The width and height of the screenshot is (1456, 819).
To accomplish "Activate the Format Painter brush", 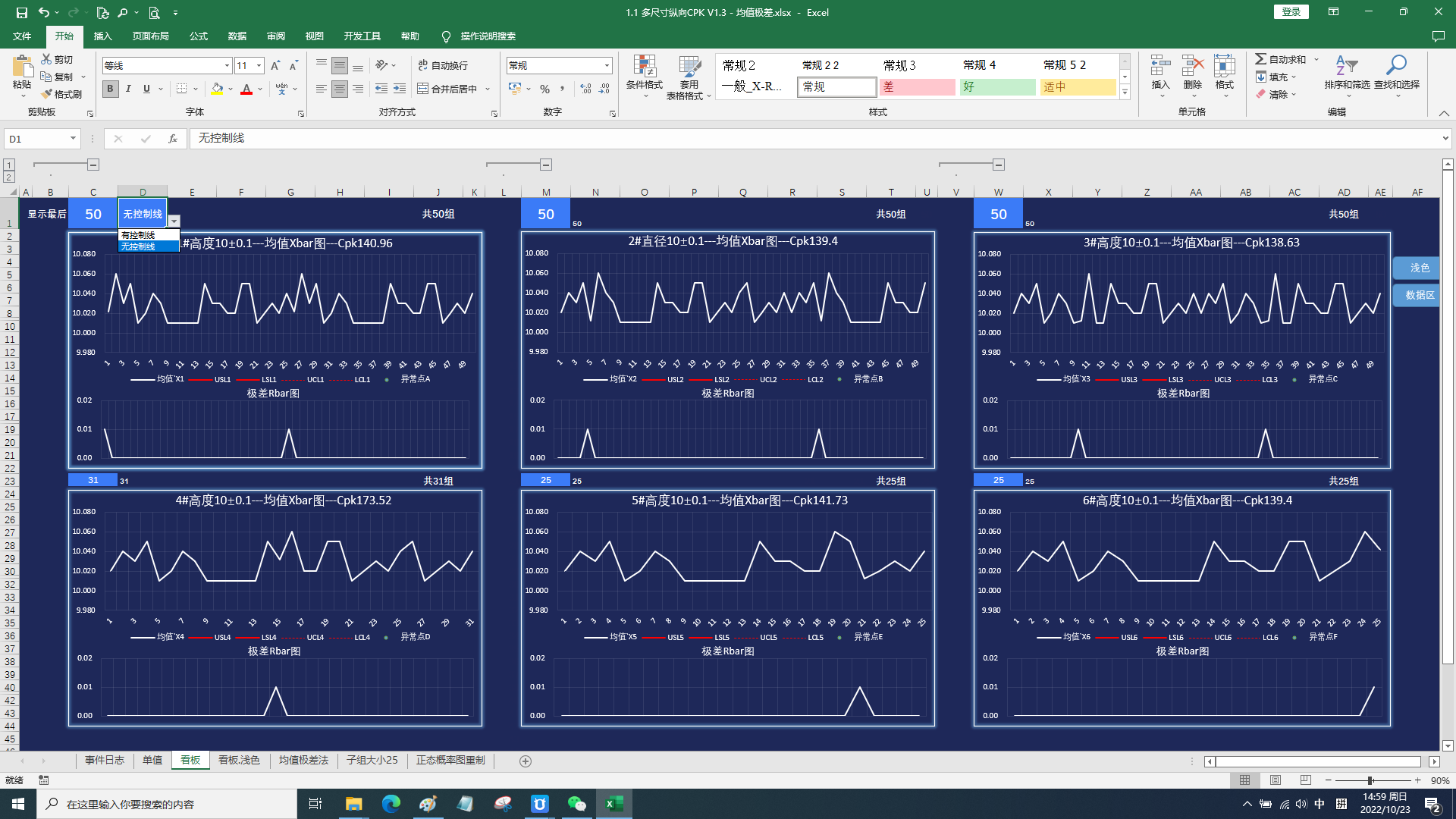I will coord(61,94).
